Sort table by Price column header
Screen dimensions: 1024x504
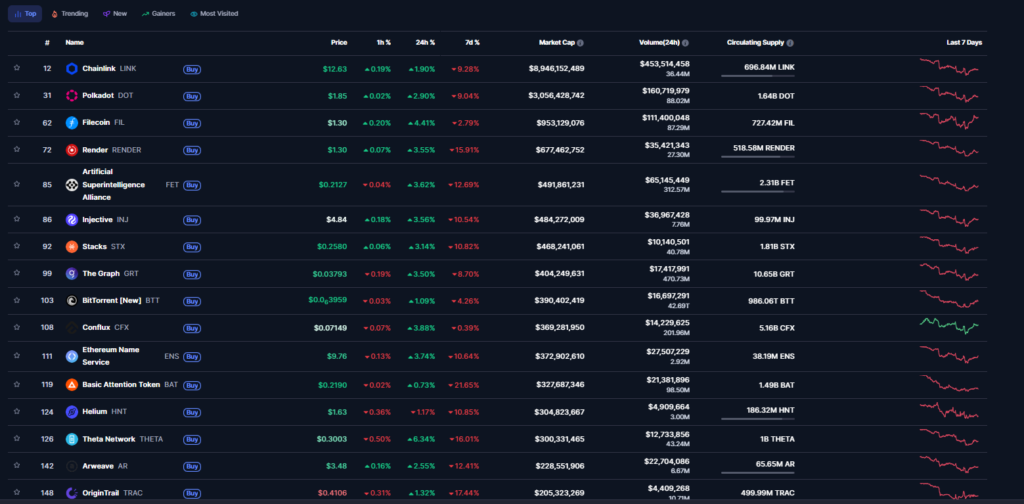click(x=339, y=42)
